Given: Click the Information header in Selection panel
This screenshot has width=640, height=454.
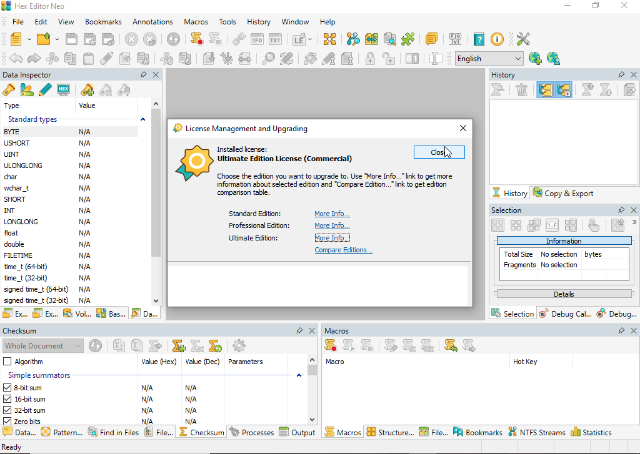Looking at the screenshot, I should pyautogui.click(x=564, y=241).
